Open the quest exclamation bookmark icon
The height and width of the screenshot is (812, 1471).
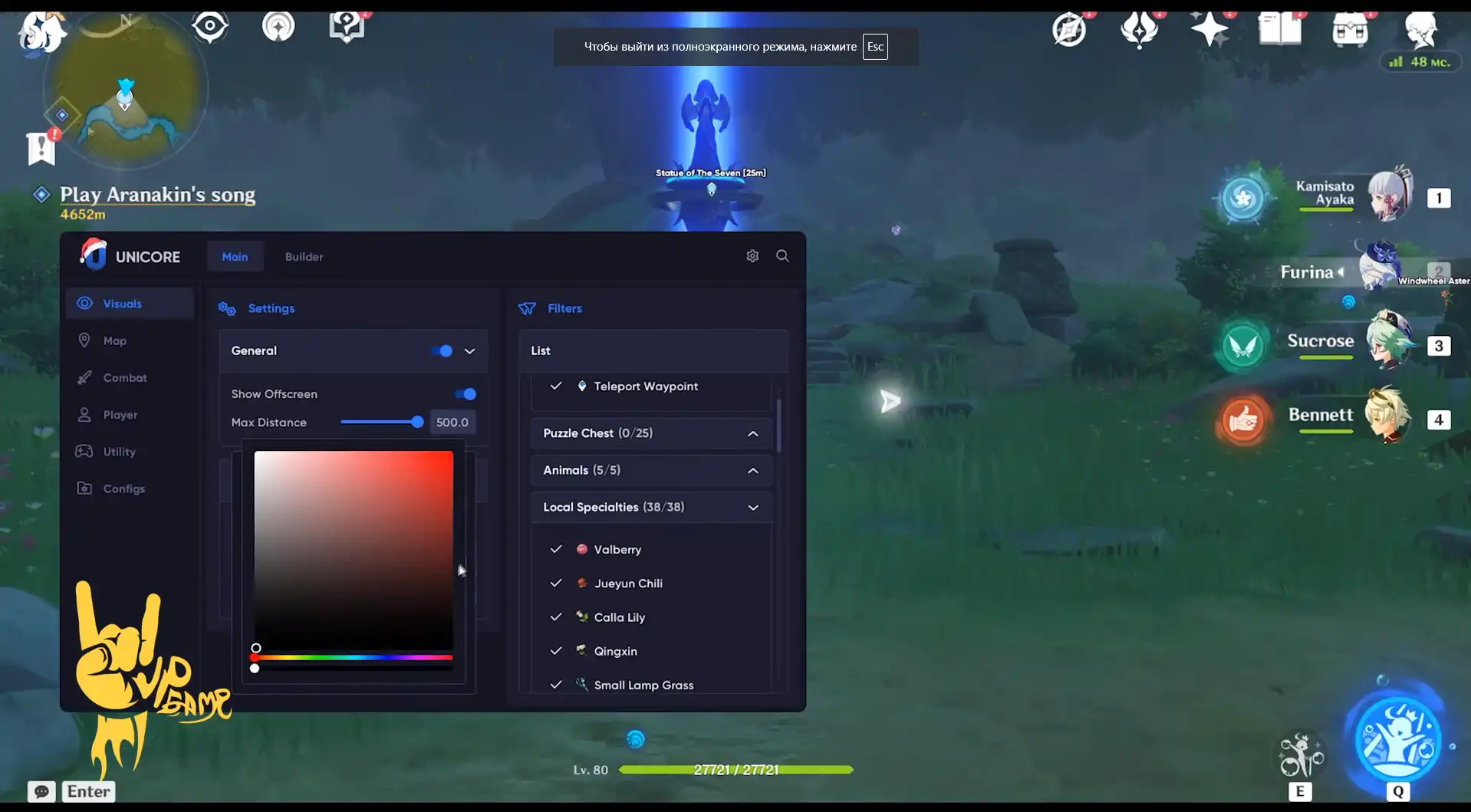click(x=41, y=148)
